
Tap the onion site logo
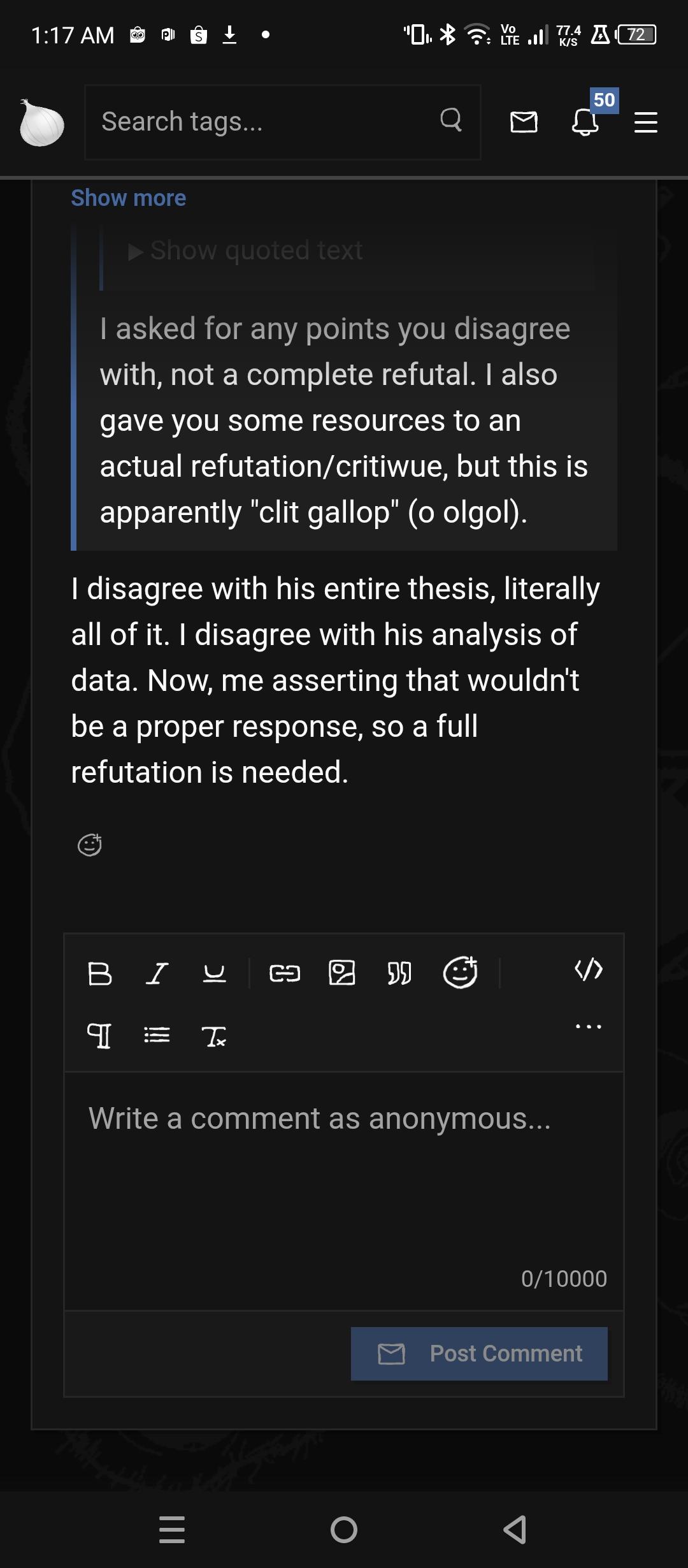tap(41, 122)
